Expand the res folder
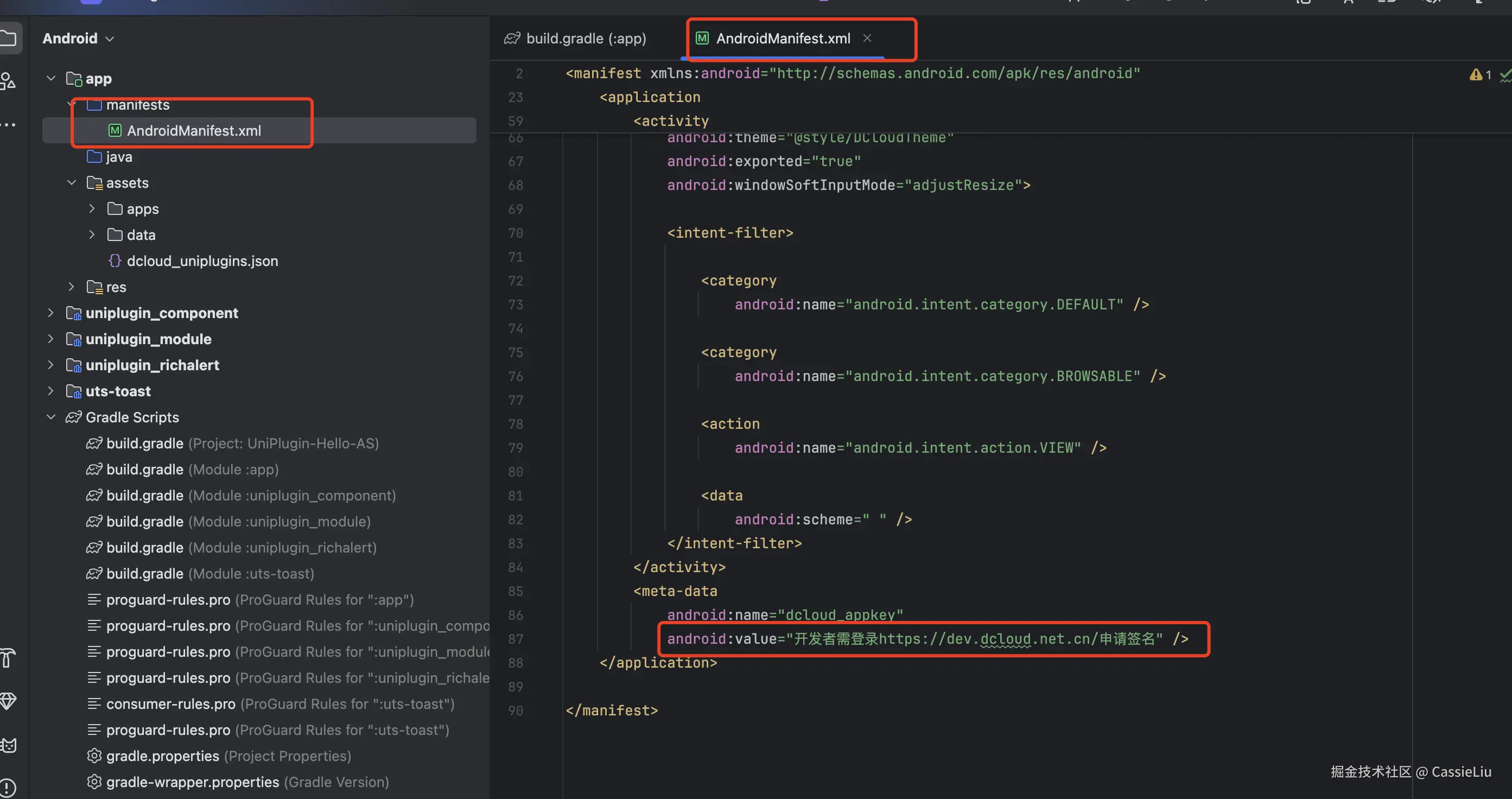The height and width of the screenshot is (799, 1512). [x=72, y=287]
